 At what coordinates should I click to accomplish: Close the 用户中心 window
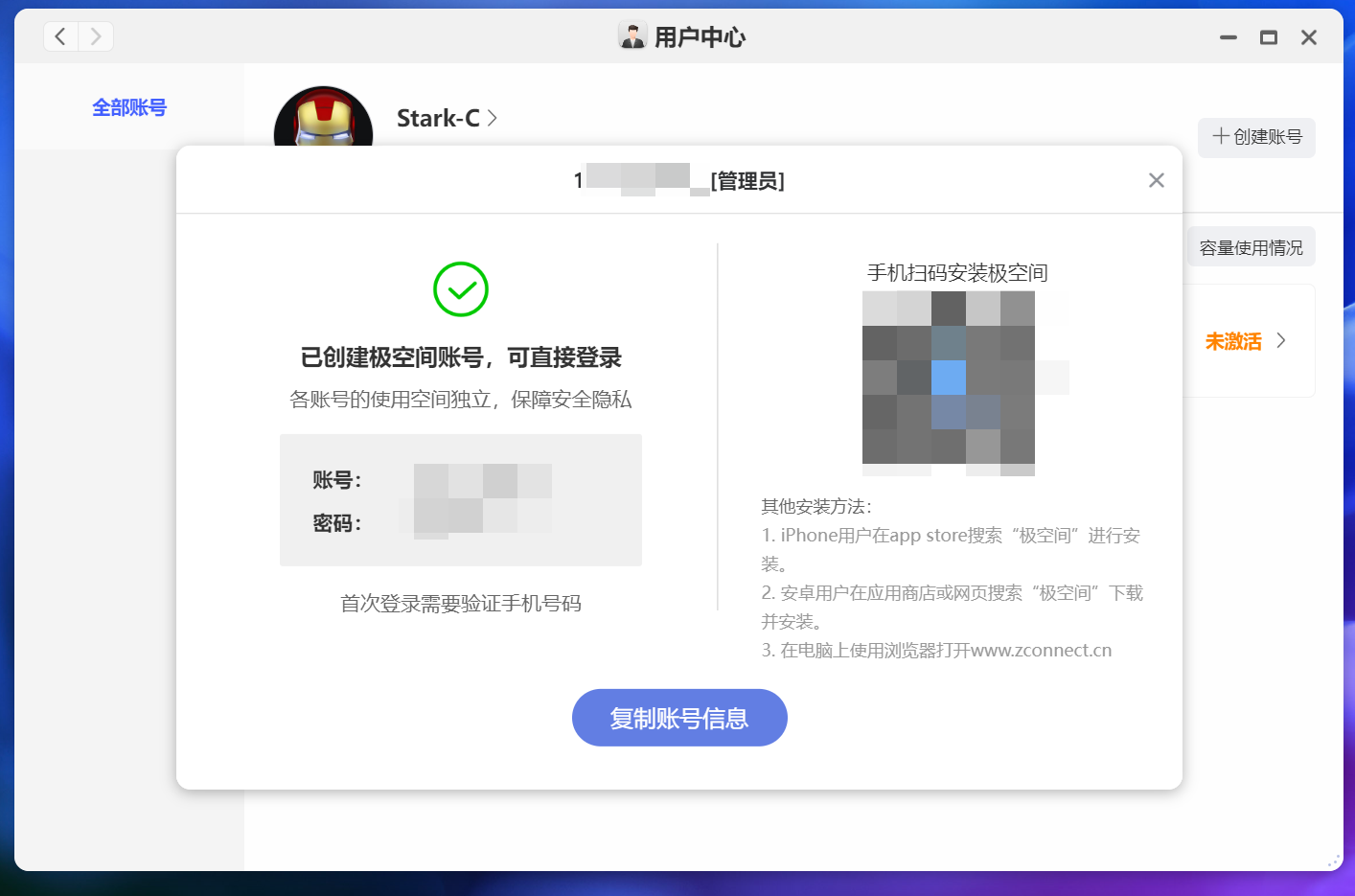click(1309, 37)
